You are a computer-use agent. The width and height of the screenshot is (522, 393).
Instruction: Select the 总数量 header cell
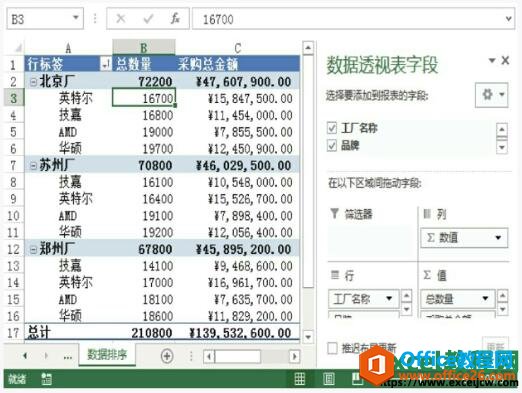144,64
